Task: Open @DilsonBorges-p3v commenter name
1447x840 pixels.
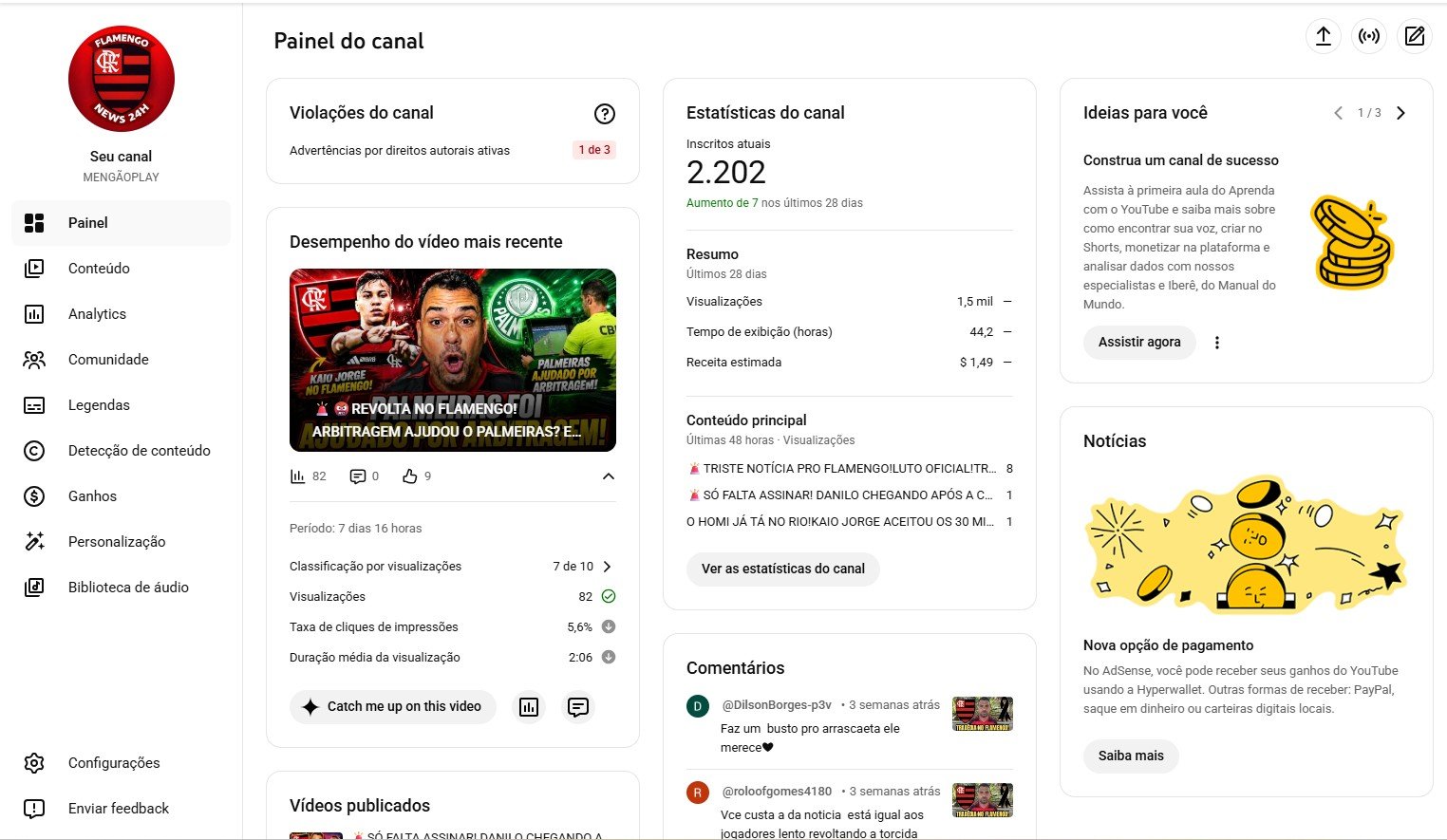Action: point(777,705)
